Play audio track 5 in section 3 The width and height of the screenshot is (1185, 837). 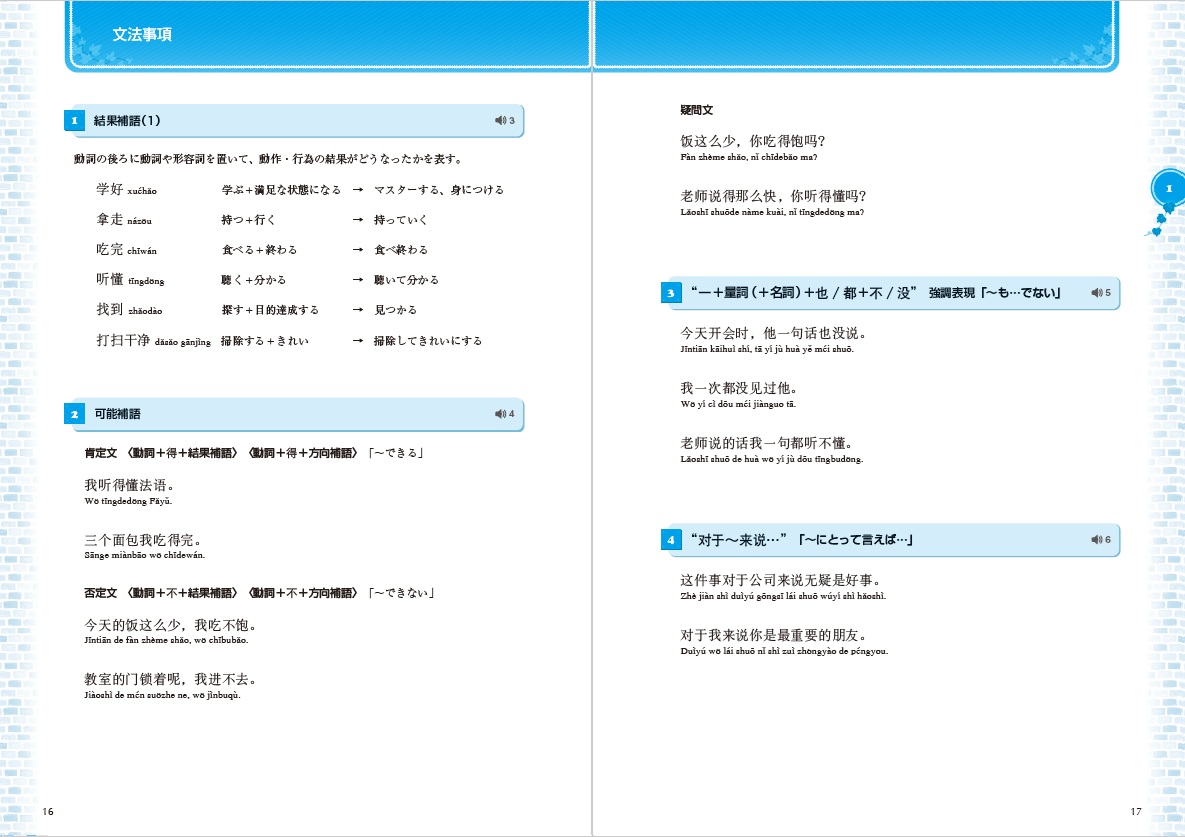(x=1100, y=293)
